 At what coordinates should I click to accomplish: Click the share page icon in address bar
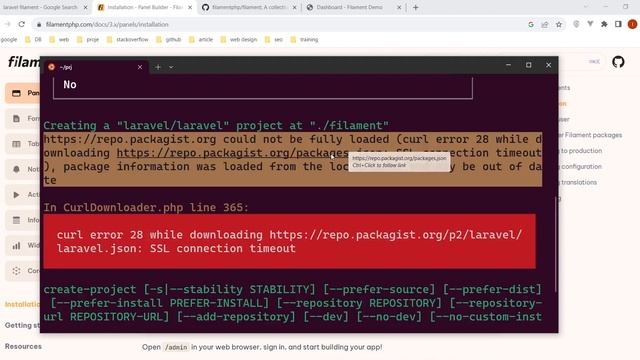point(545,24)
